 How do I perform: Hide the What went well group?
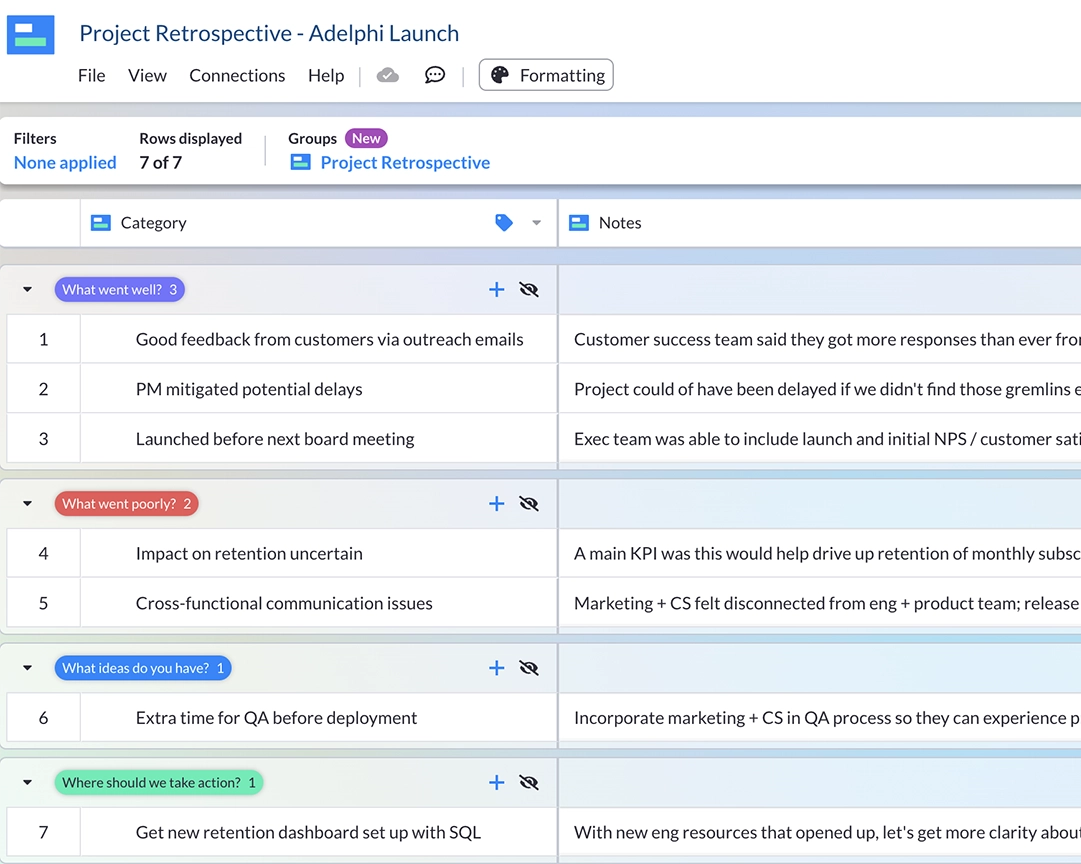click(529, 290)
